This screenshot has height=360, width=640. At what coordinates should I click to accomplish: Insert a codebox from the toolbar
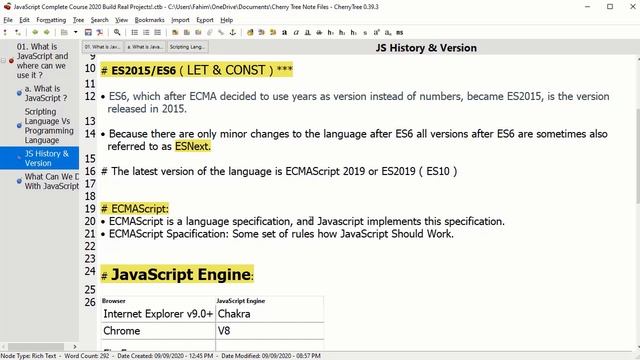pyautogui.click(x=198, y=32)
